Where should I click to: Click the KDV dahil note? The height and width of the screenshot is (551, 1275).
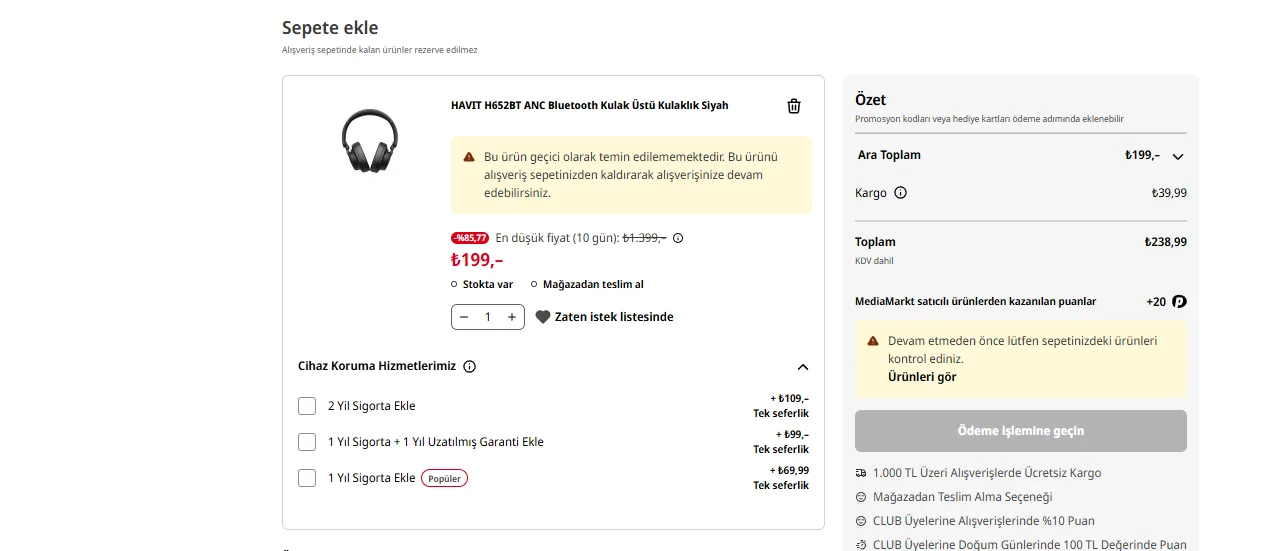[874, 261]
